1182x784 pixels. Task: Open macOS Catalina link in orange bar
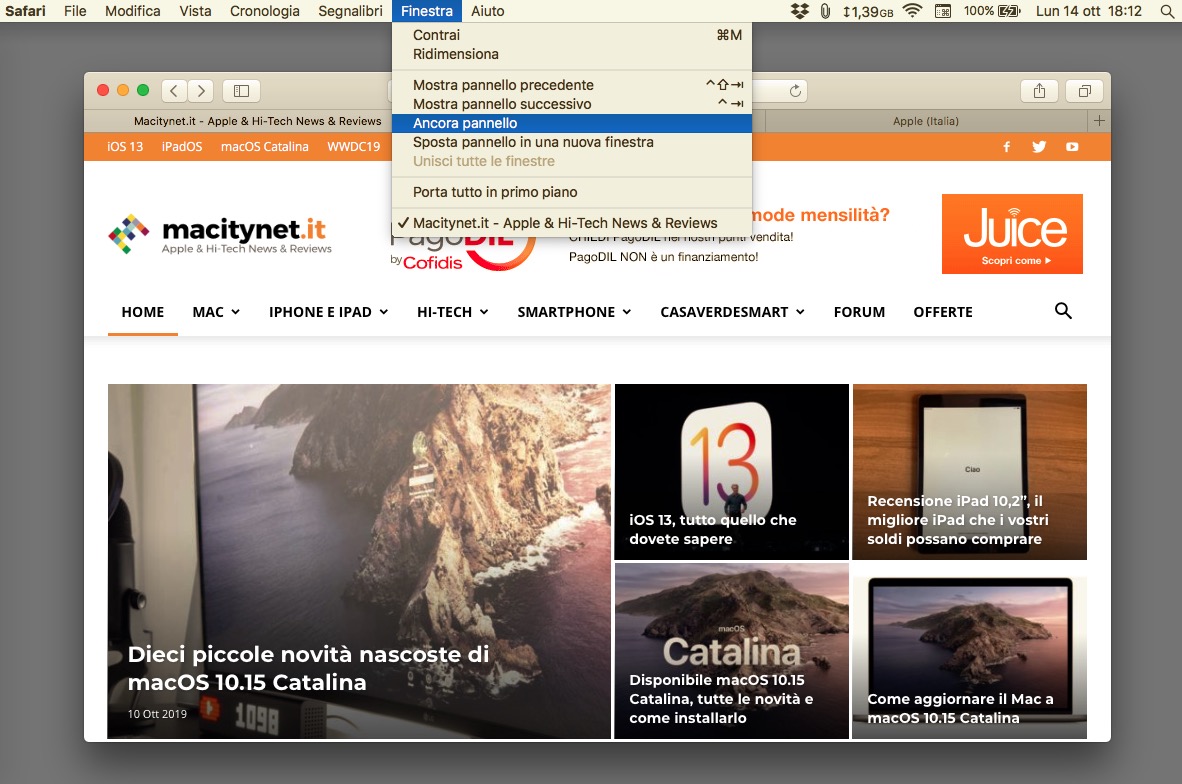[265, 147]
